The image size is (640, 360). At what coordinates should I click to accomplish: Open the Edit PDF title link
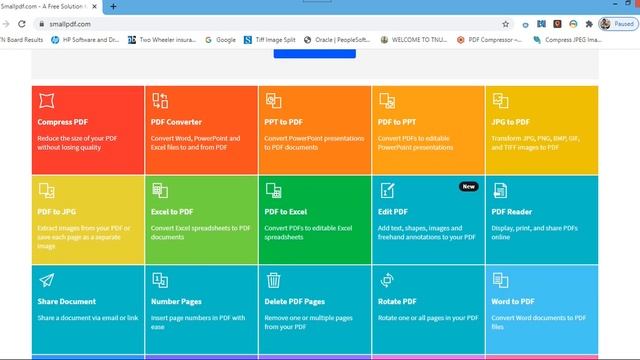(392, 212)
